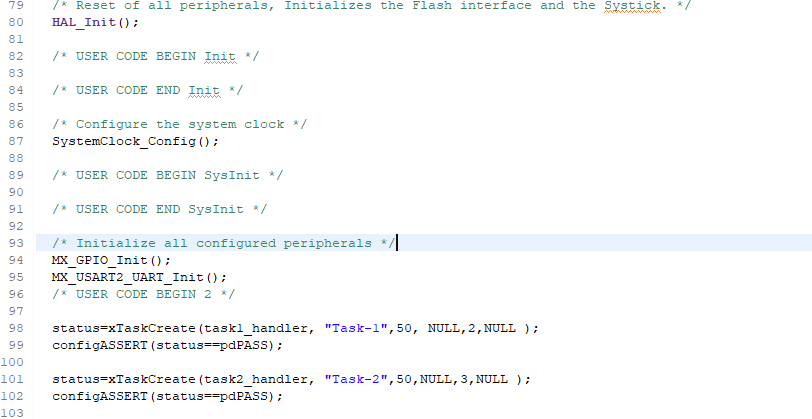Click the comment Initialize all configured peripherals
This screenshot has height=419, width=812.
click(x=223, y=243)
